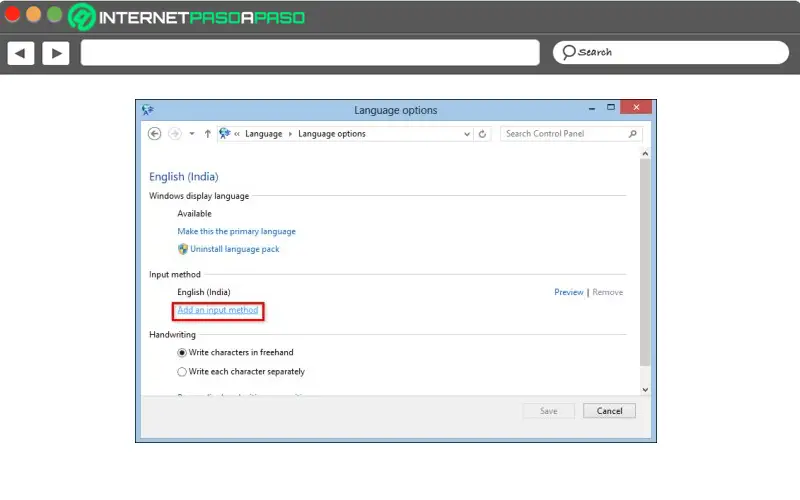The height and width of the screenshot is (500, 800).
Task: Click the English (India) heading
Action: tap(184, 177)
